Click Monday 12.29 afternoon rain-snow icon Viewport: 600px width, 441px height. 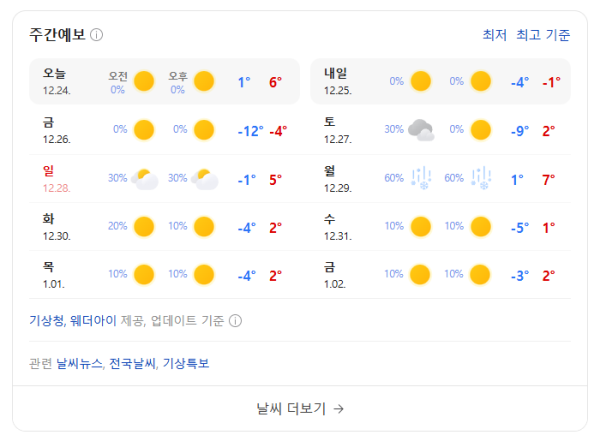coord(481,179)
